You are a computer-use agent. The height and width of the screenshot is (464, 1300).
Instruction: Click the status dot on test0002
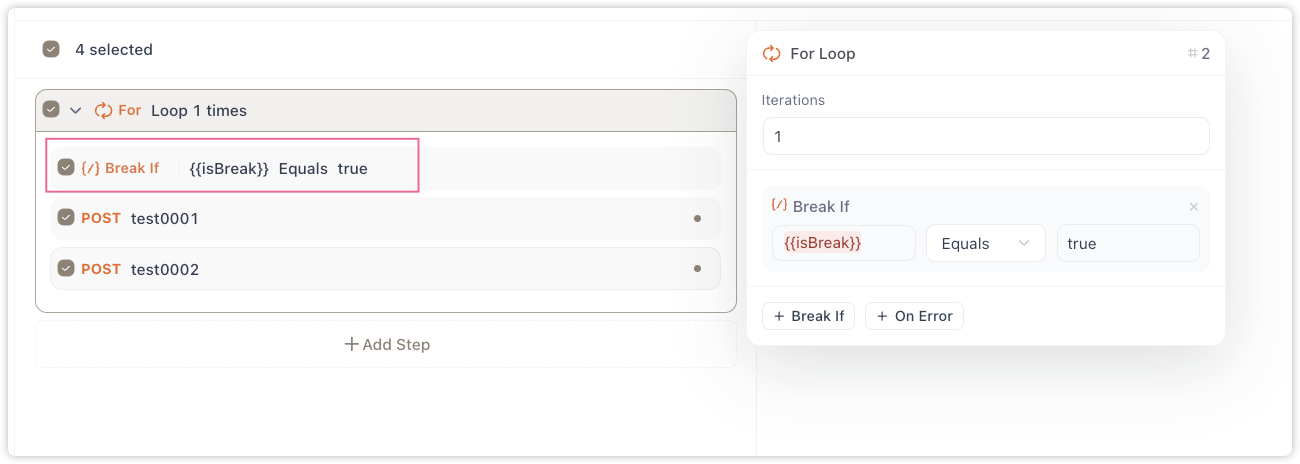coord(697,269)
